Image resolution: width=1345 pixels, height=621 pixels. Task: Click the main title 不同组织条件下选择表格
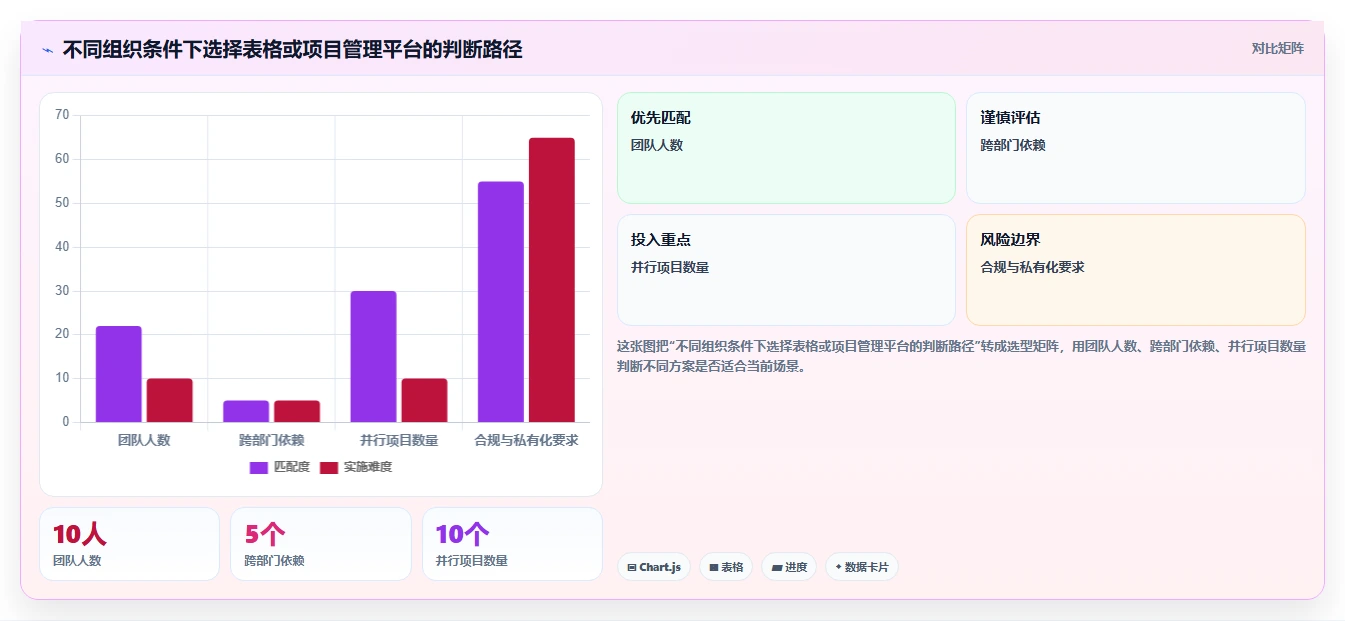tap(292, 49)
